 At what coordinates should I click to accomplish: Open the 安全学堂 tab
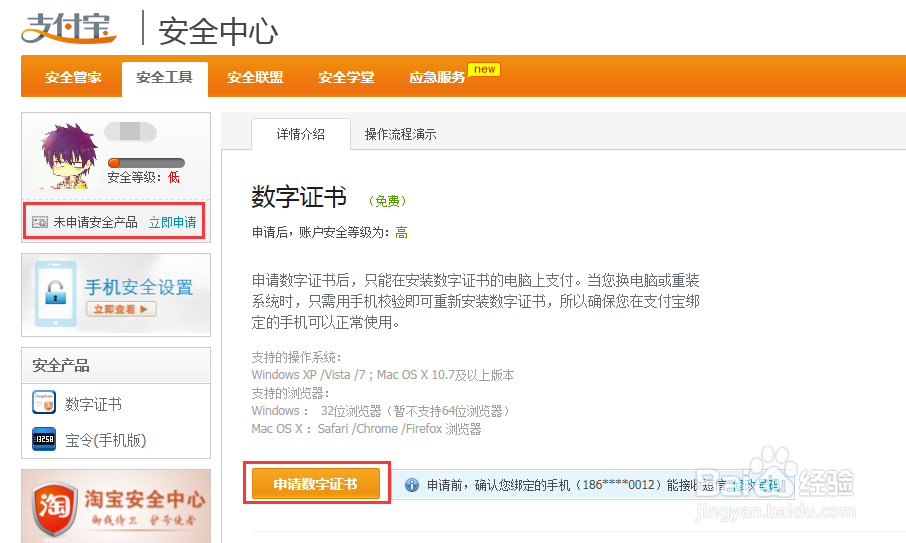(x=346, y=77)
